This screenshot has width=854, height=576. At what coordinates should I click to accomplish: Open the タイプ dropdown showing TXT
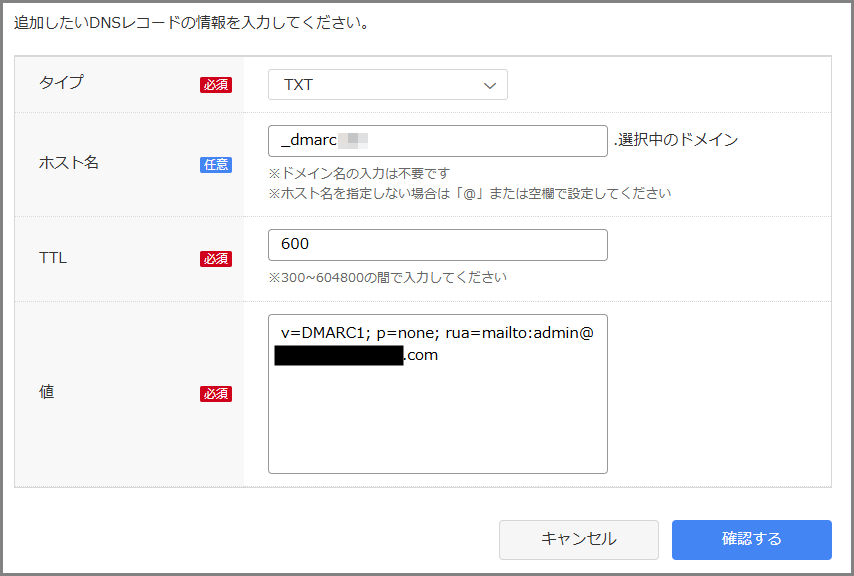tap(387, 85)
